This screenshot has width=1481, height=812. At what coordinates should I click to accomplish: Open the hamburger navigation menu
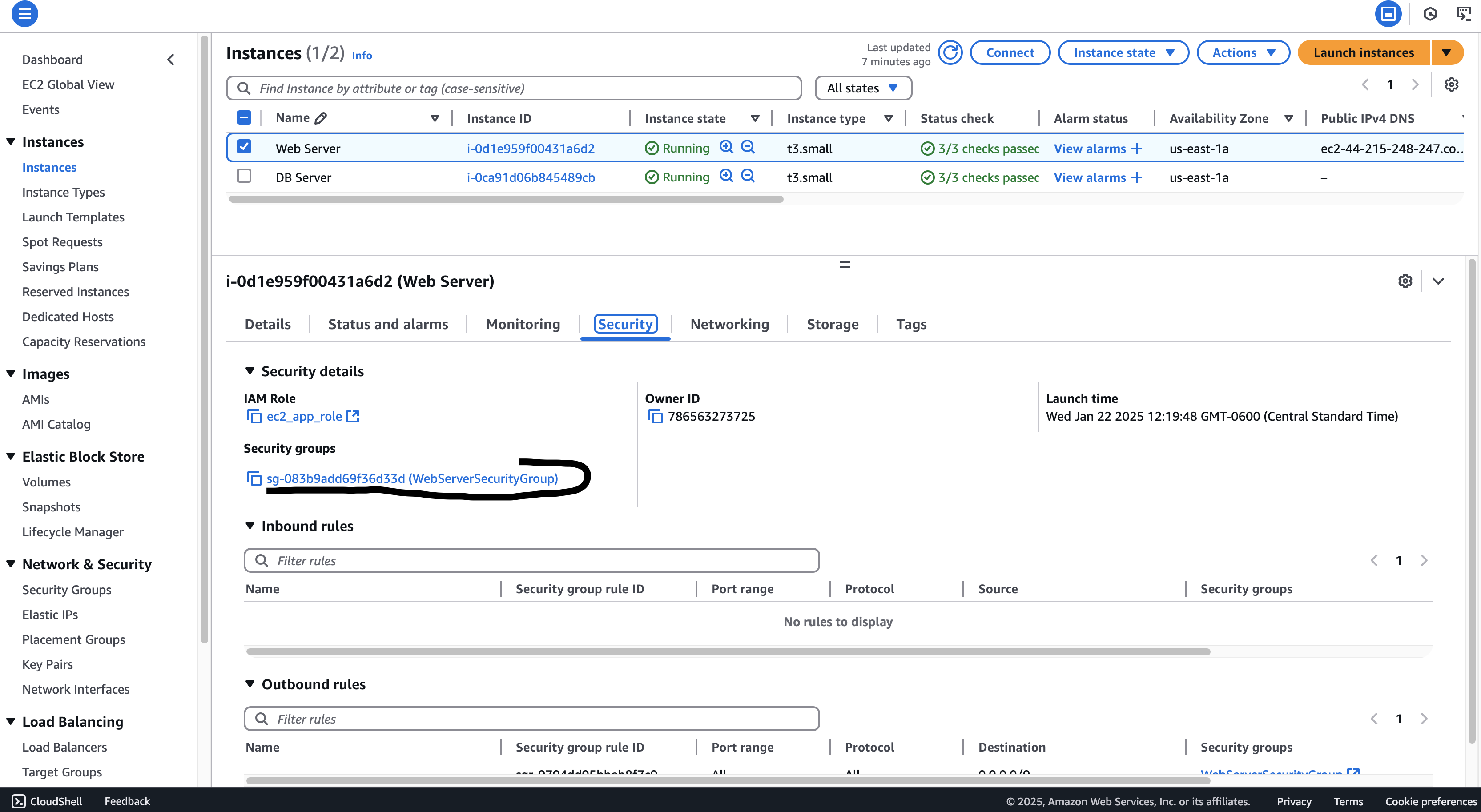[x=25, y=14]
